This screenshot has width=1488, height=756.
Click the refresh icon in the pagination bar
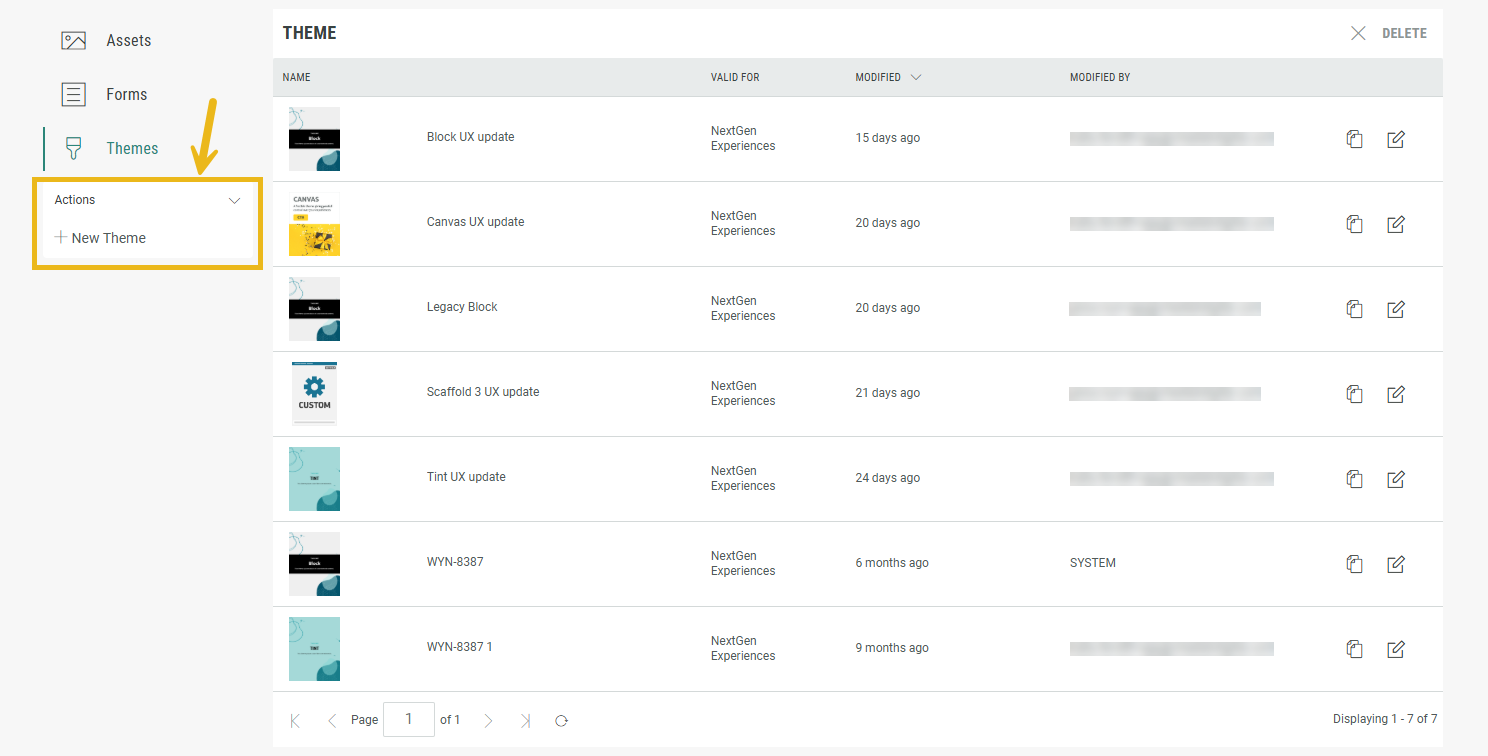(x=562, y=720)
